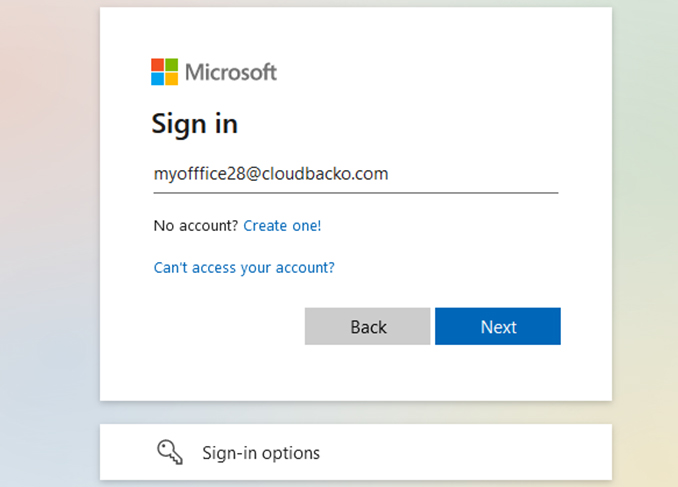
Task: Click the Sign in heading
Action: pyautogui.click(x=195, y=124)
